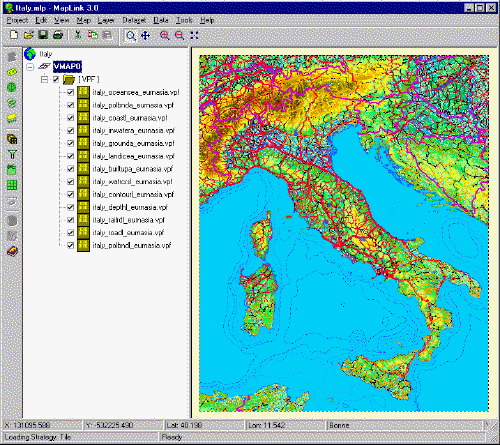
Task: Open the Data menu
Action: [161, 20]
